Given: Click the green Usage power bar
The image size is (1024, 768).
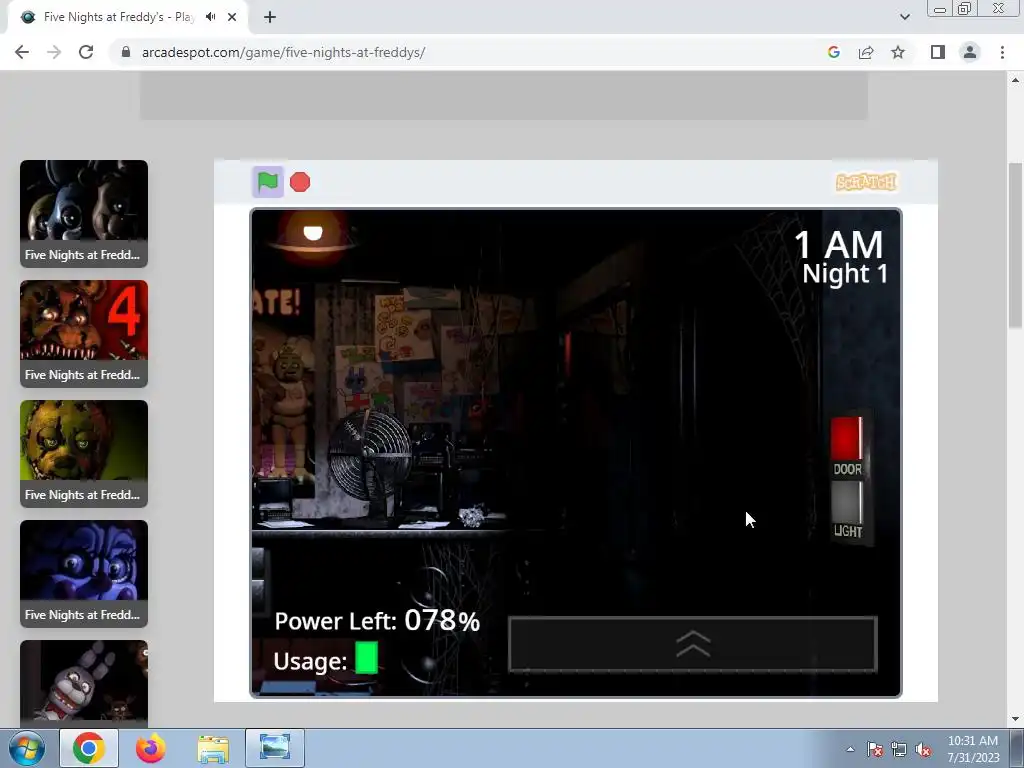Looking at the screenshot, I should 366,658.
